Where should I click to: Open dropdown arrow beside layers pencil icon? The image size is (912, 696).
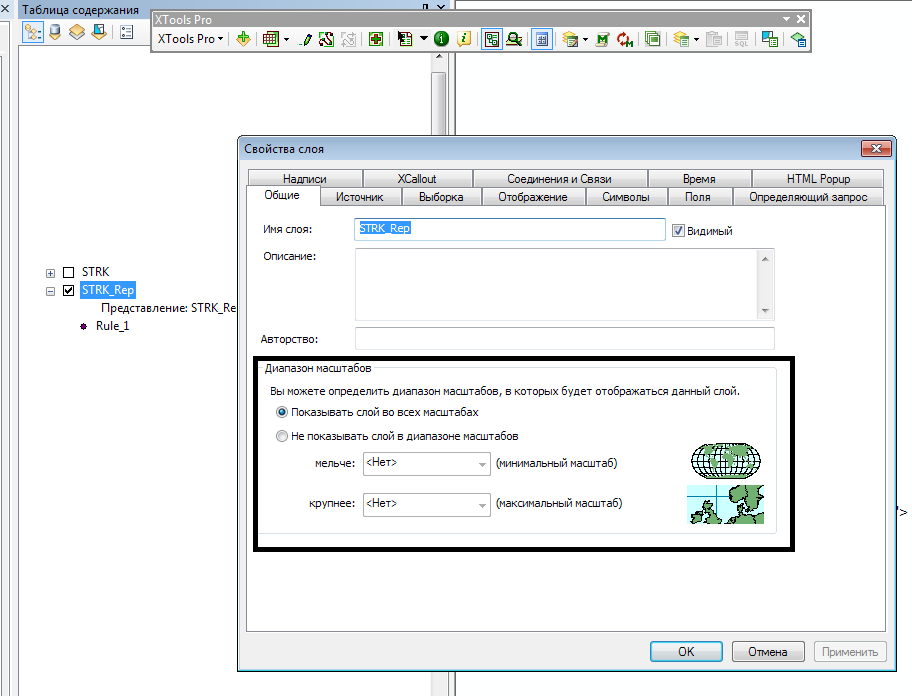585,40
